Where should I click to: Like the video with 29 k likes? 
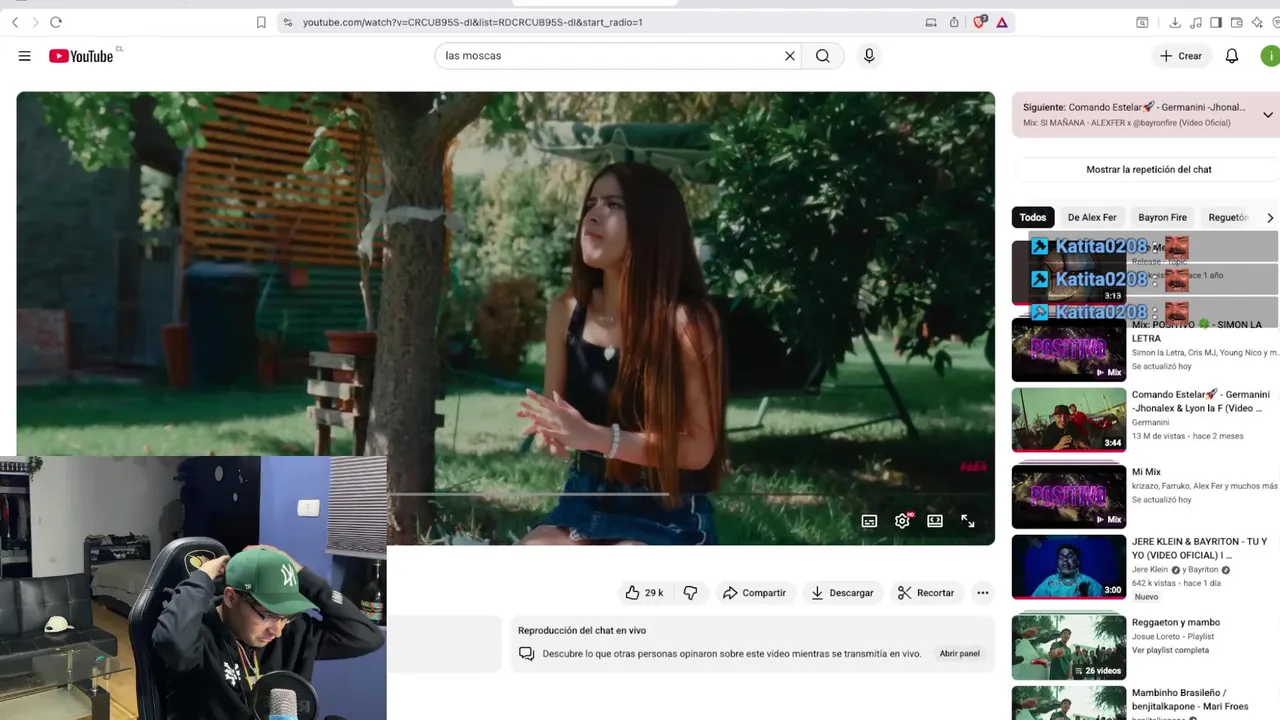tap(644, 593)
